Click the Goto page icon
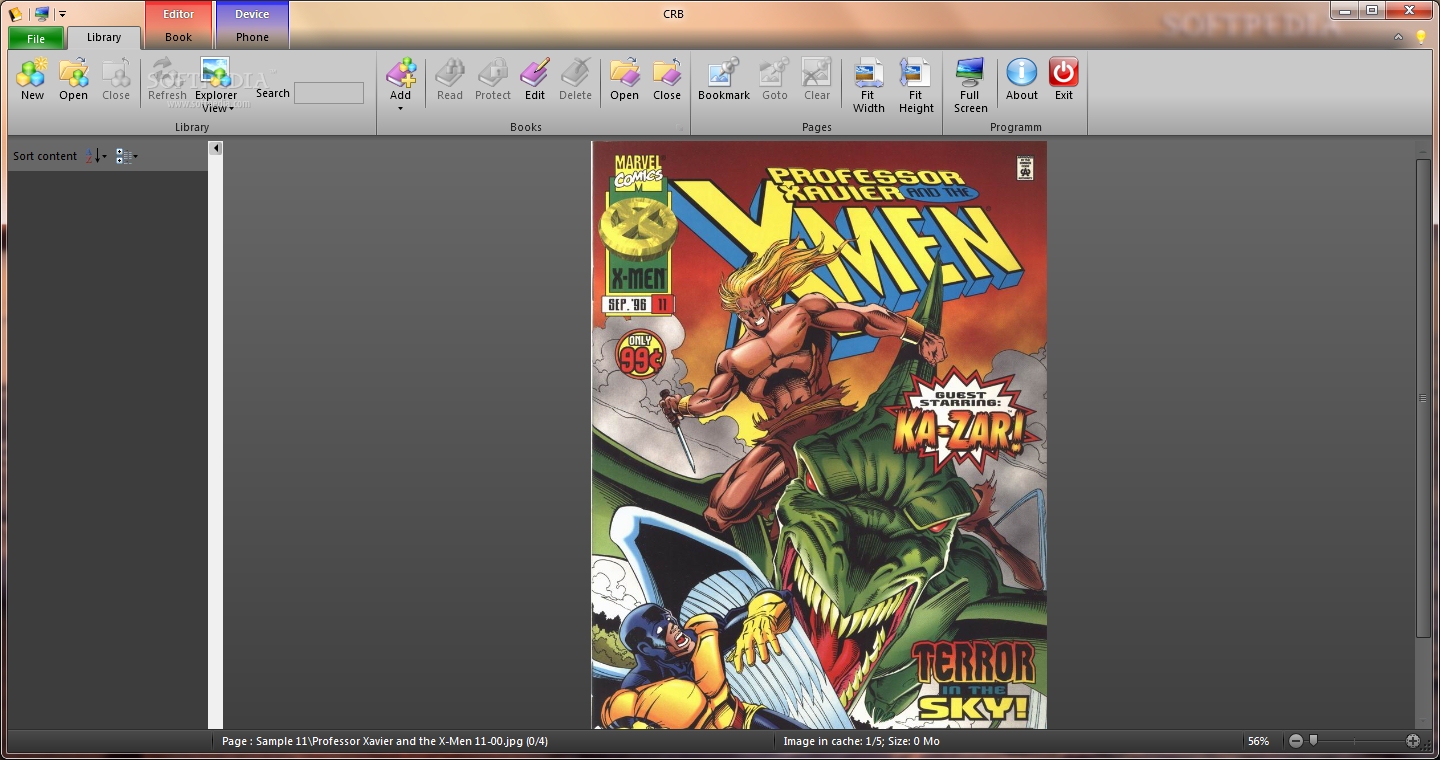Screen dimensions: 1440x760 775,80
